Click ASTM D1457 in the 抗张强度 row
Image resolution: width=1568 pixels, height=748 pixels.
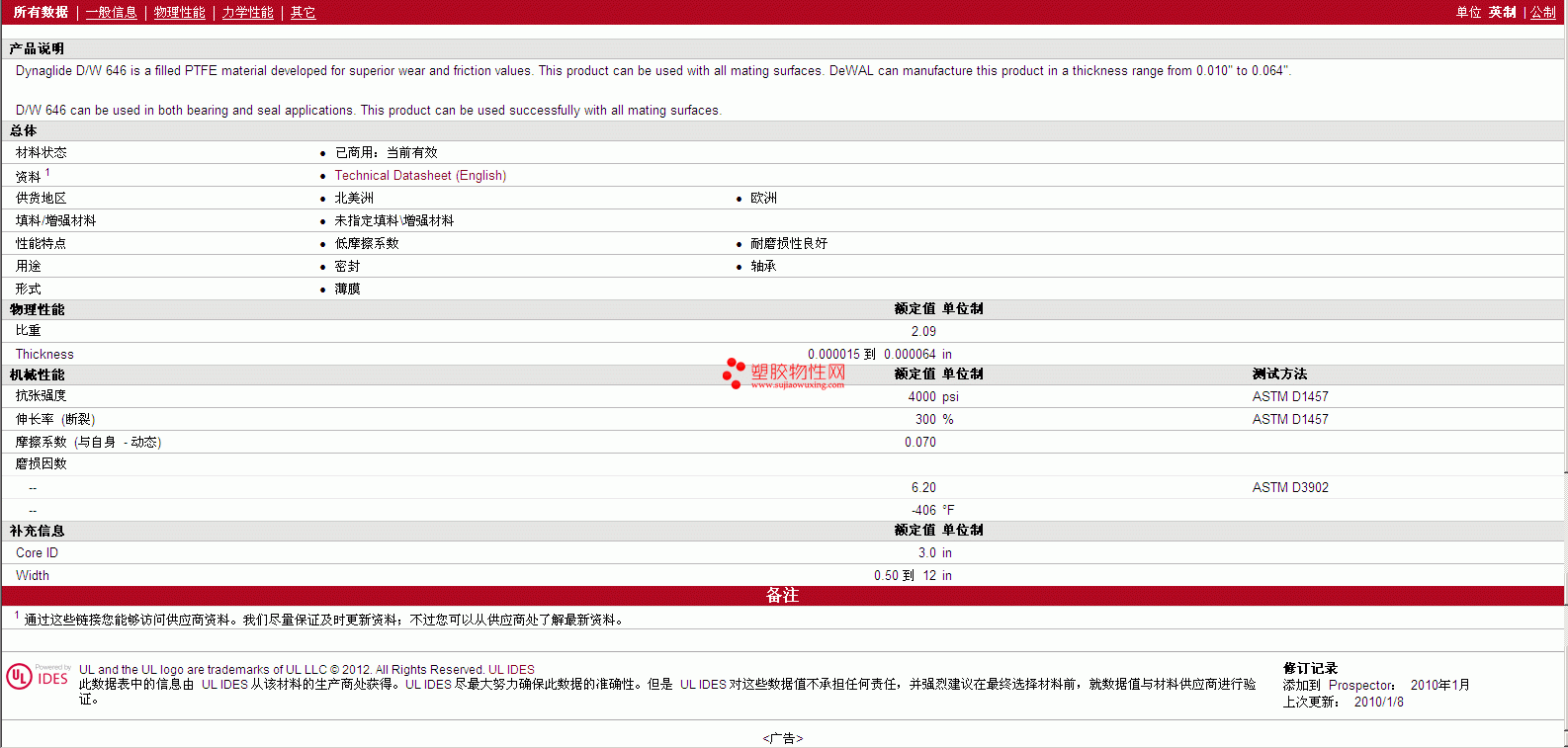tap(1290, 396)
